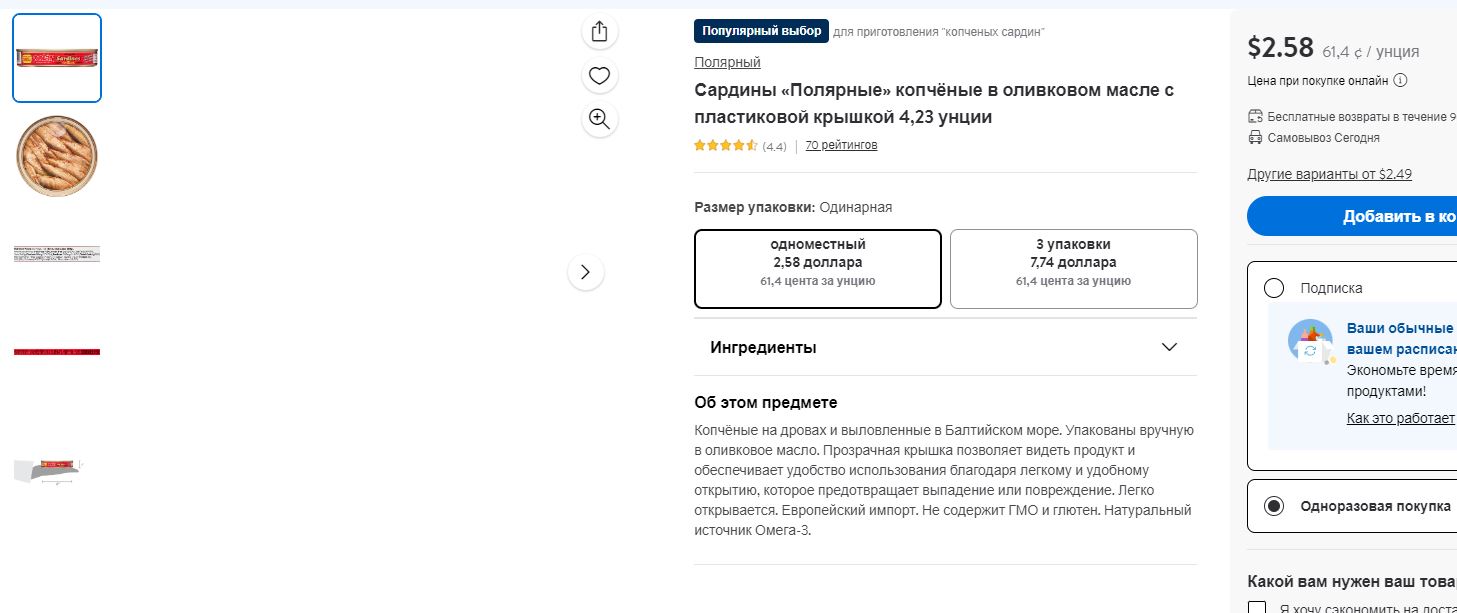Select the open sardine tin thumbnail
1457x613 pixels.
pyautogui.click(x=57, y=156)
